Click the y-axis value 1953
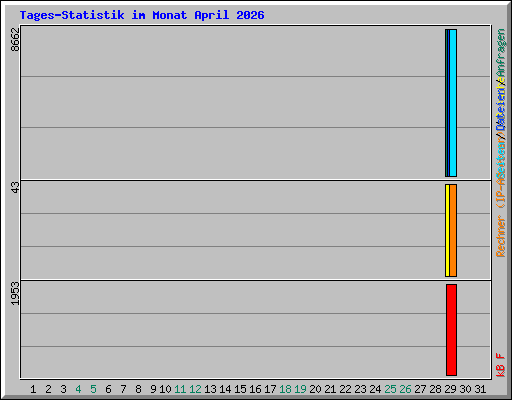 point(15,293)
